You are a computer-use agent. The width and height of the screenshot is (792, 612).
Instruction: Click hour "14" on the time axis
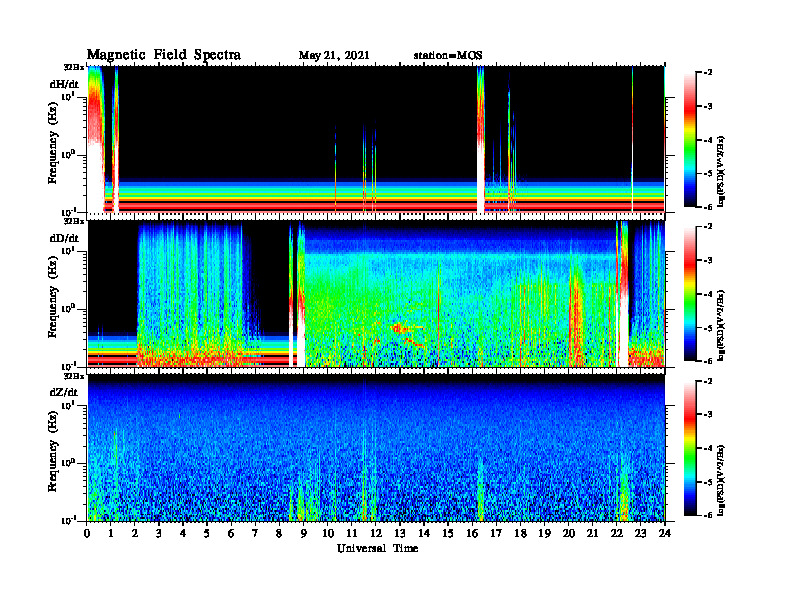(x=424, y=534)
